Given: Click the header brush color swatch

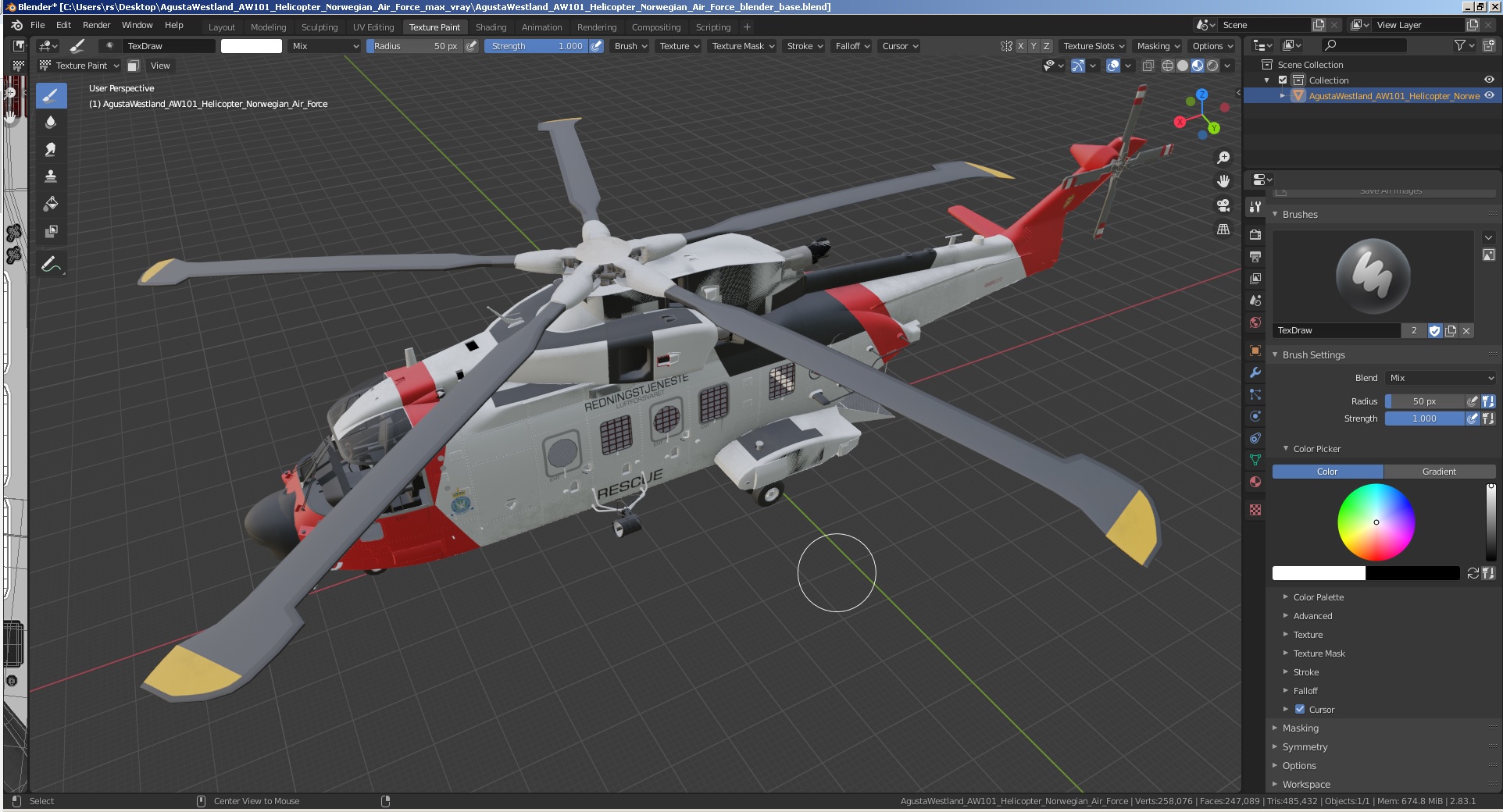Looking at the screenshot, I should click(252, 46).
